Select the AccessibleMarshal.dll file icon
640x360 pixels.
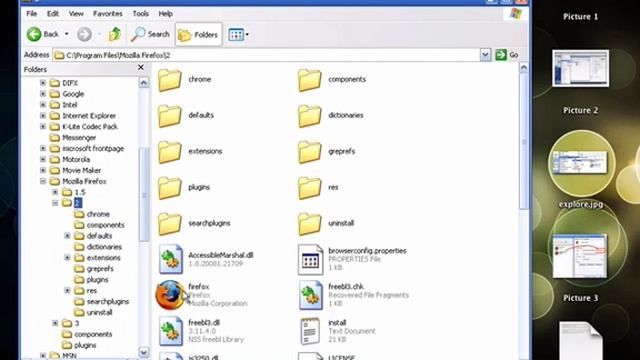(171, 259)
